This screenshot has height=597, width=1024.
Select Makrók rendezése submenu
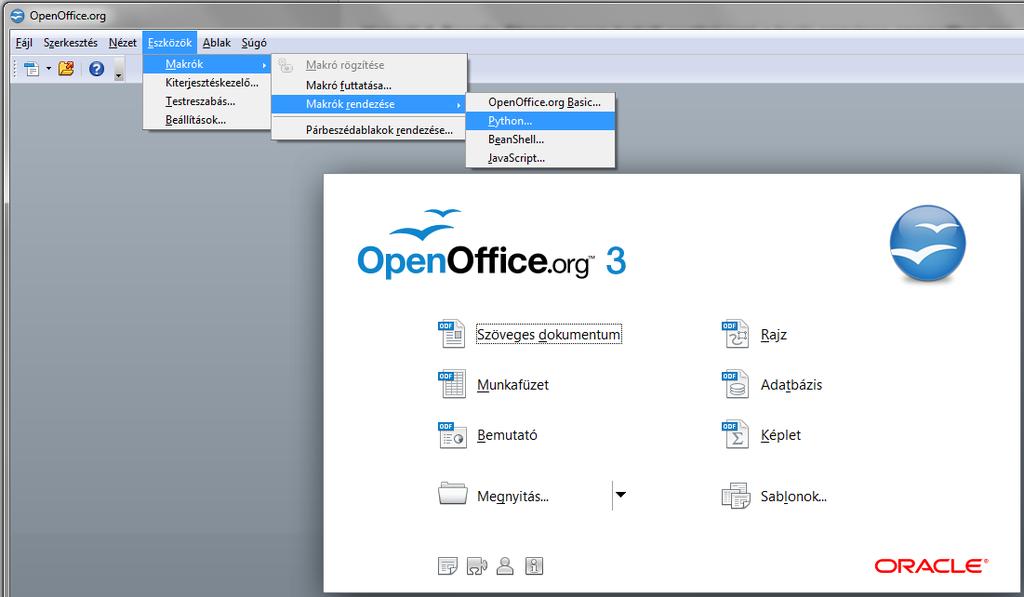[x=369, y=104]
